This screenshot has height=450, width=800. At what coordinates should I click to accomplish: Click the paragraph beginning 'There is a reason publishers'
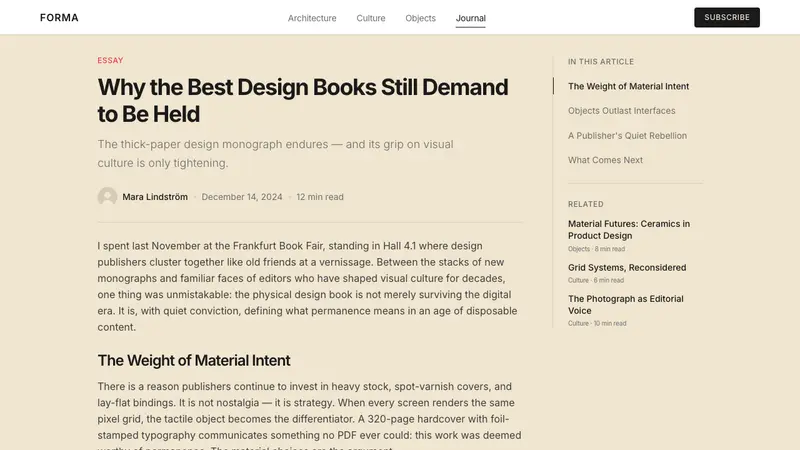pyautogui.click(x=310, y=415)
